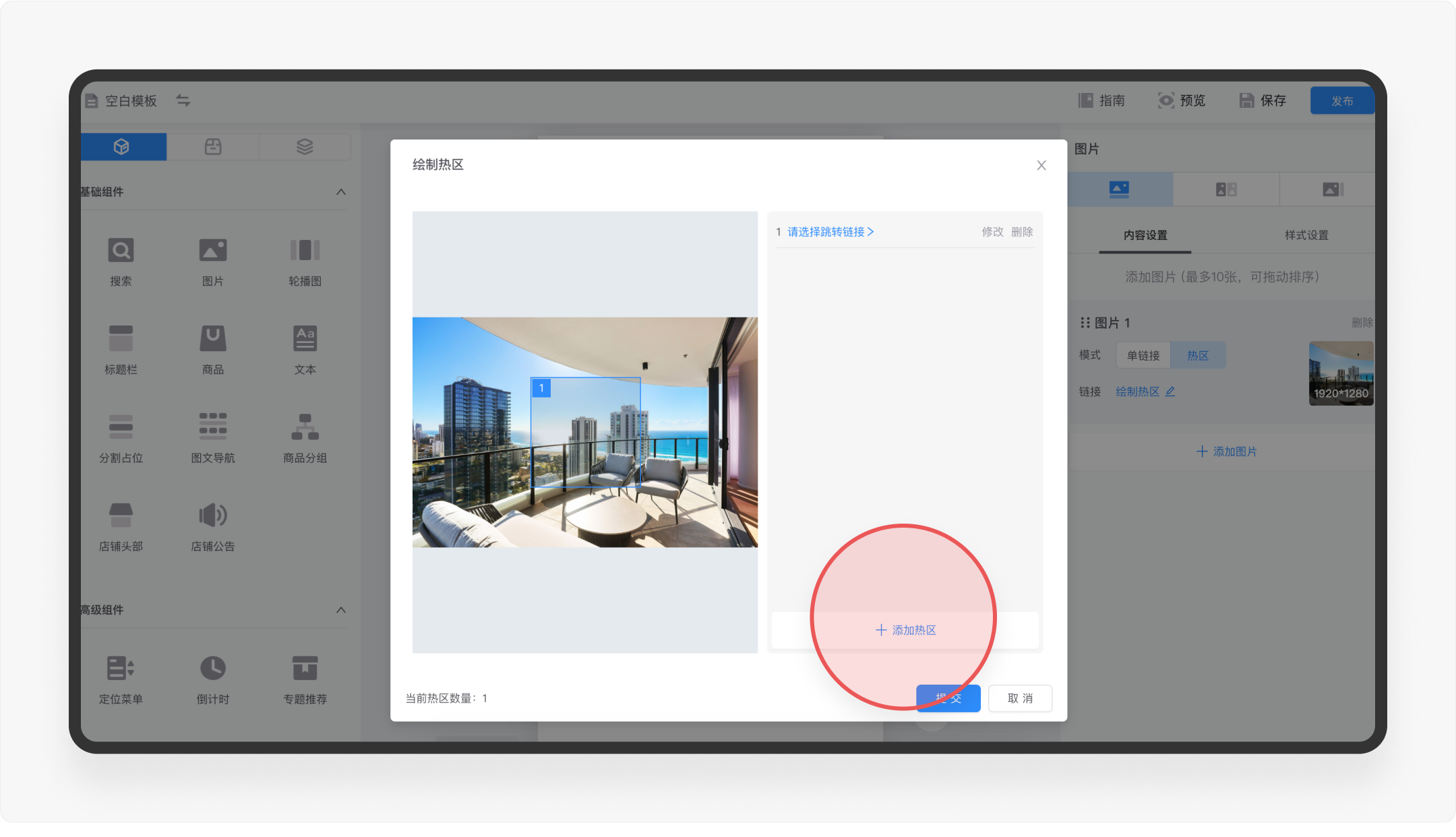This screenshot has height=837, width=1456.
Task: Click the 当前热区数量: 1 status text
Action: pyautogui.click(x=446, y=698)
